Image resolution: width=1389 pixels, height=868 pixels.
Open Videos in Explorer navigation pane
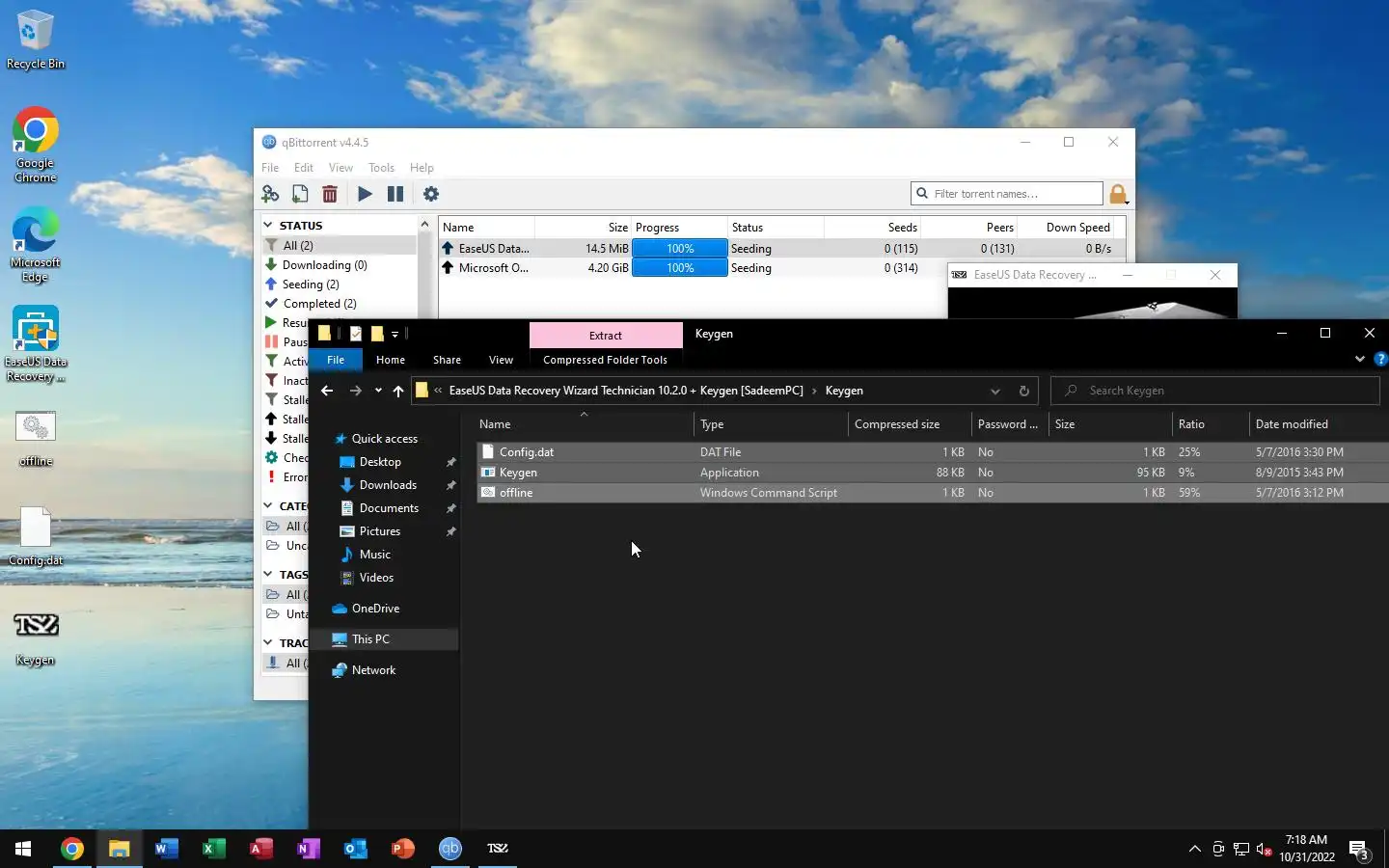(376, 578)
